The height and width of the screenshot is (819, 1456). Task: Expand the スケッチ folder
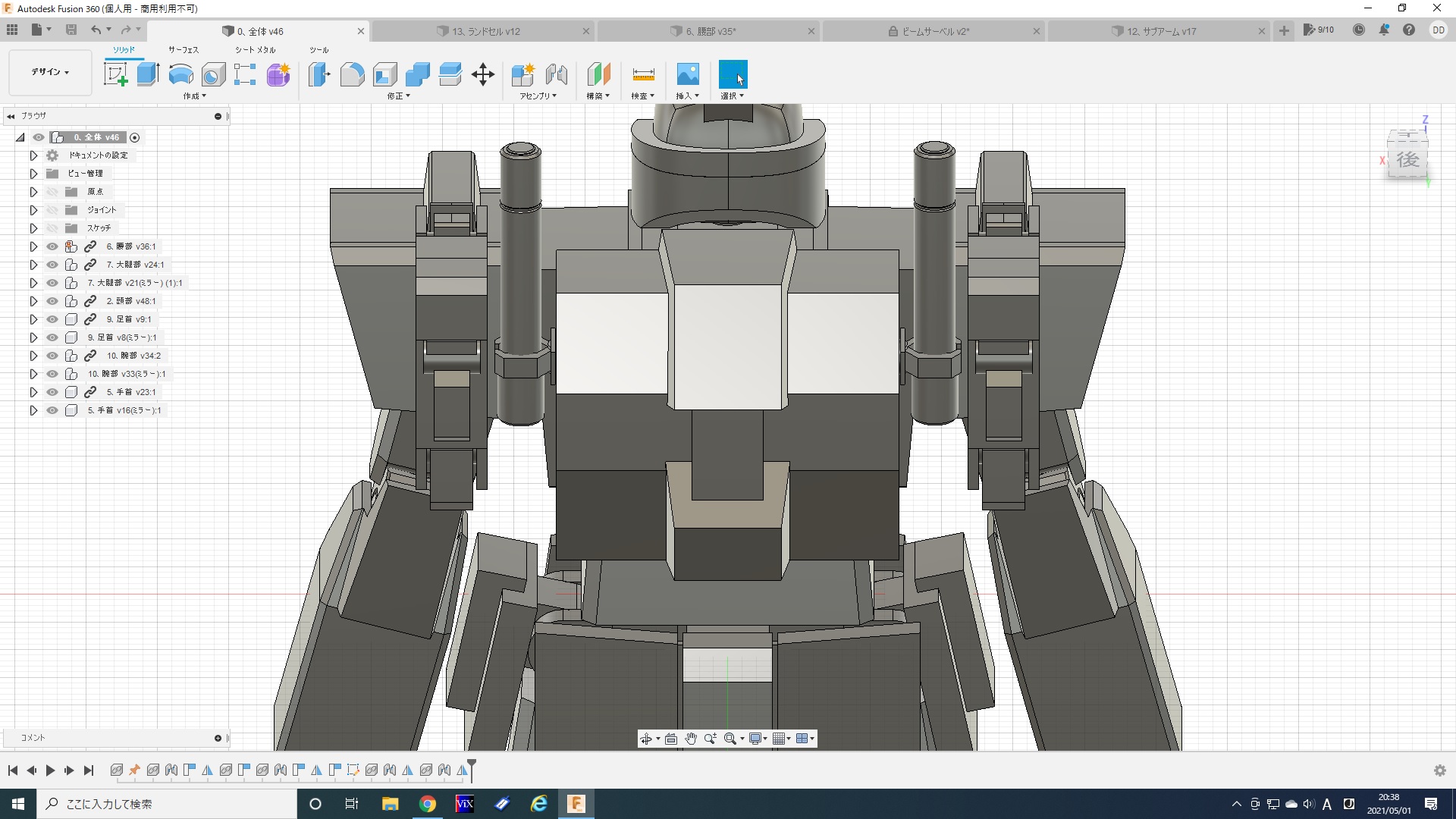click(33, 228)
